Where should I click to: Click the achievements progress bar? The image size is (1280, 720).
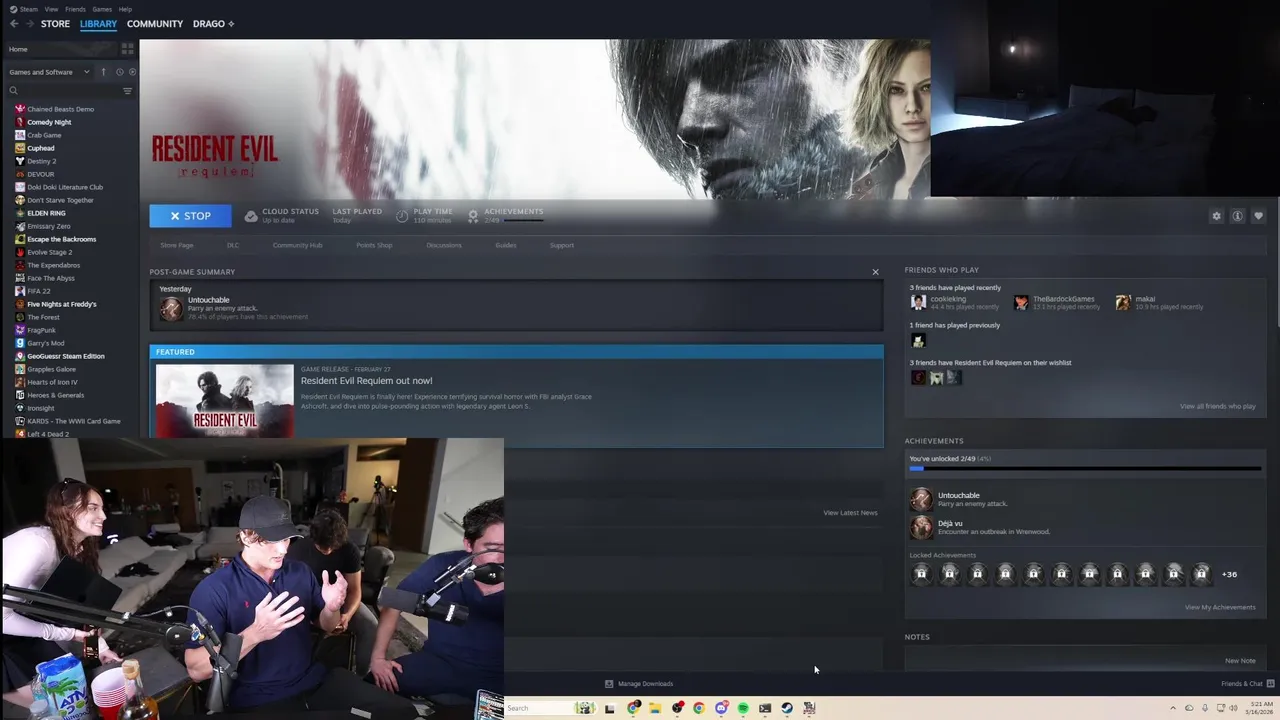click(1085, 468)
